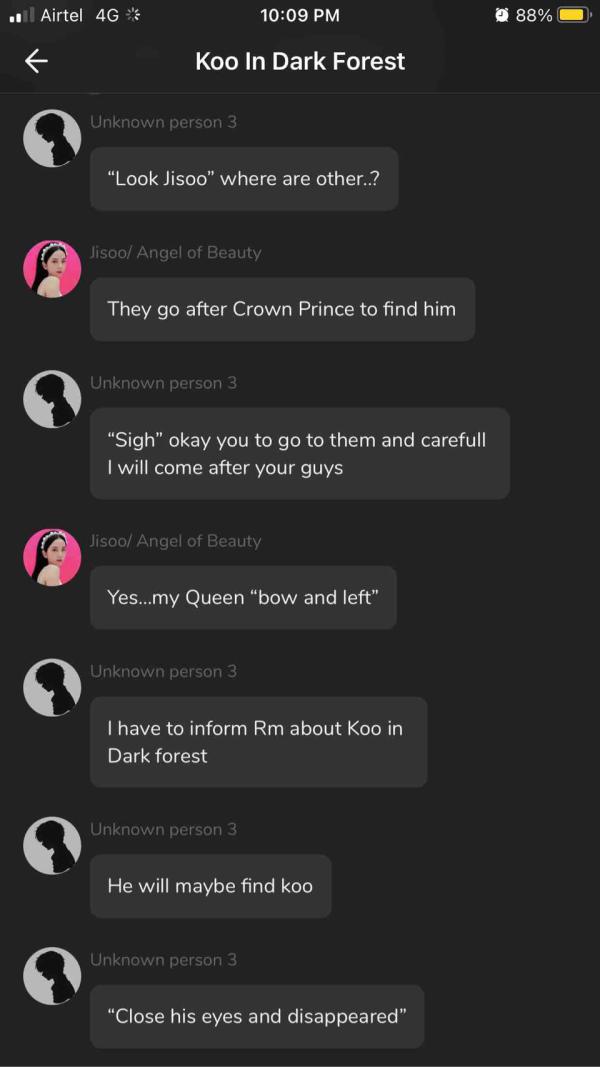Image resolution: width=600 pixels, height=1067 pixels.
Task: Tap silhouette avatar beside 'inform Rm' message
Action: (52, 687)
